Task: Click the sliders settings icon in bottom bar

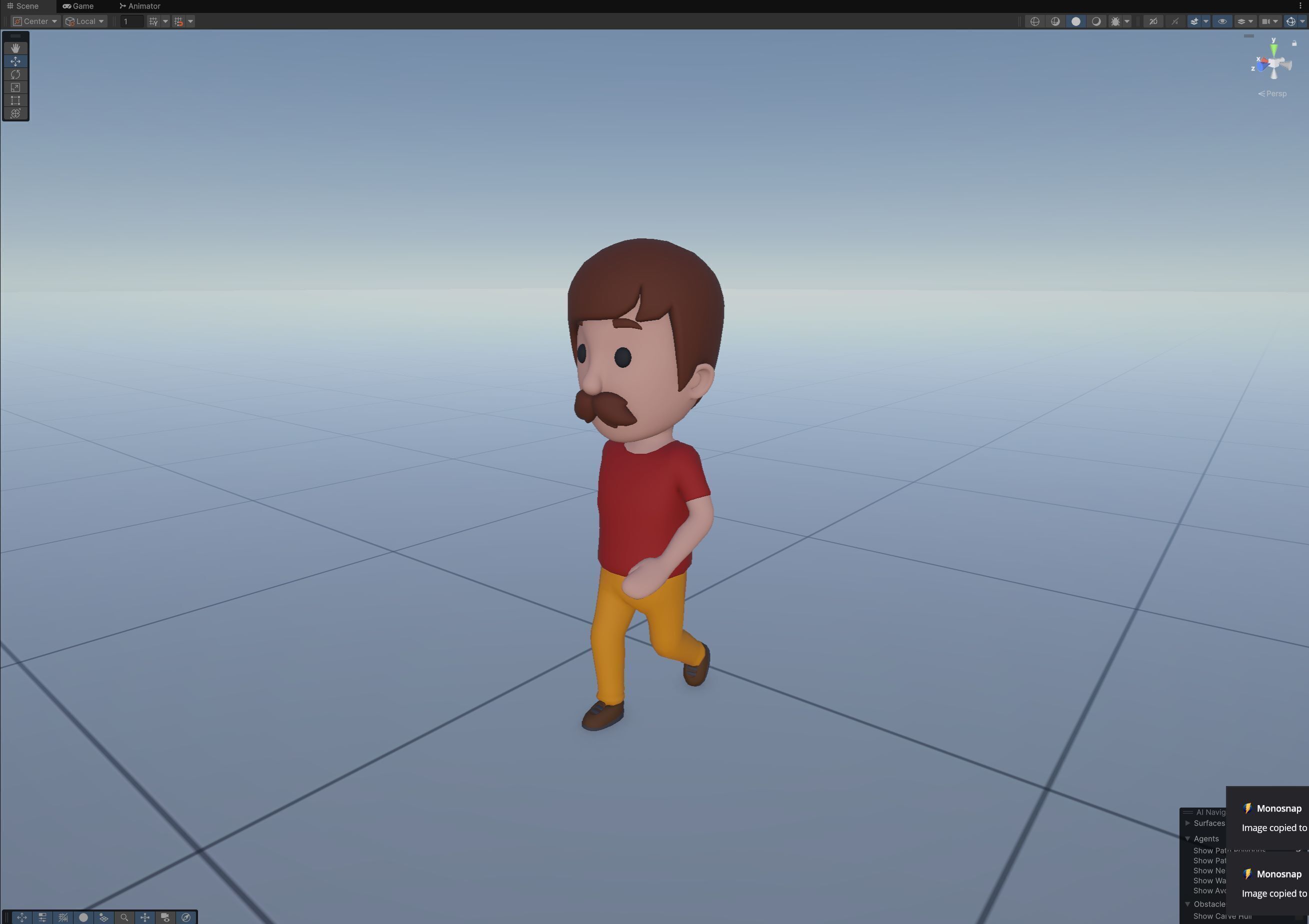Action: (42, 917)
